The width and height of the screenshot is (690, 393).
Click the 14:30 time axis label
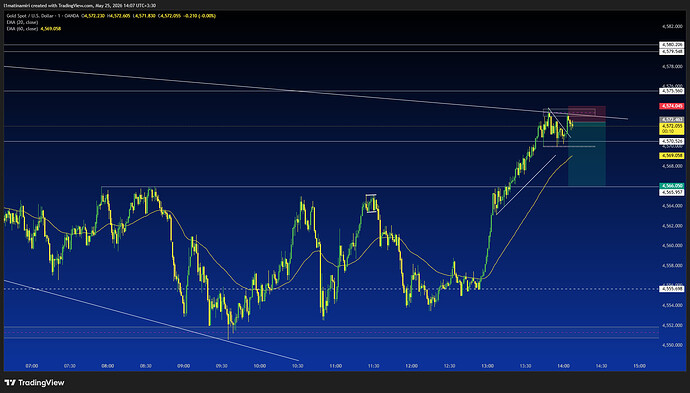(x=602, y=366)
